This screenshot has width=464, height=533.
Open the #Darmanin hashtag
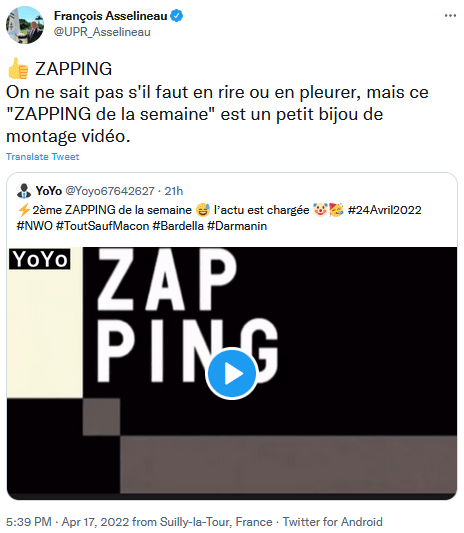(237, 226)
